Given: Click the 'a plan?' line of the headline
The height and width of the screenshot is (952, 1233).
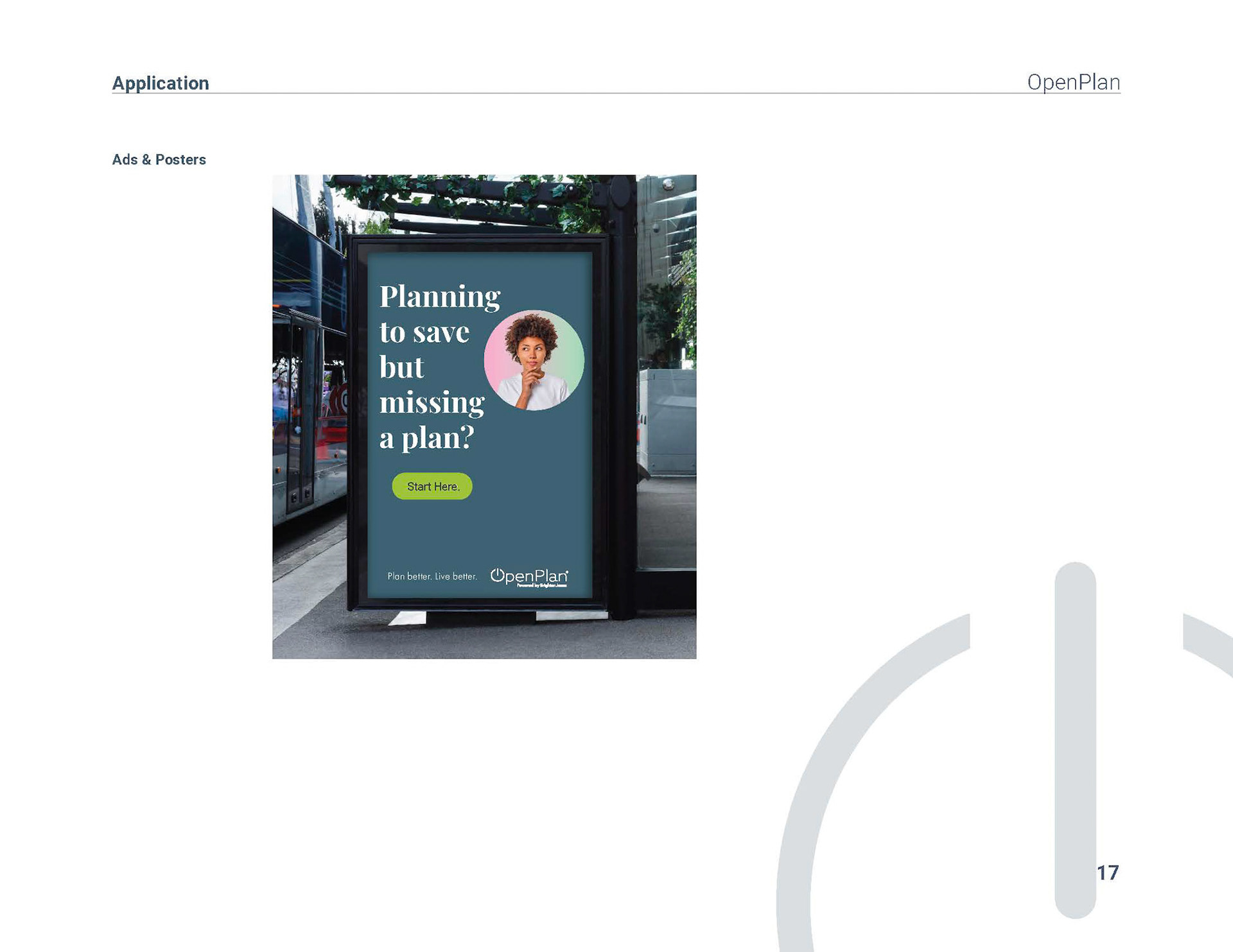Looking at the screenshot, I should click(426, 439).
